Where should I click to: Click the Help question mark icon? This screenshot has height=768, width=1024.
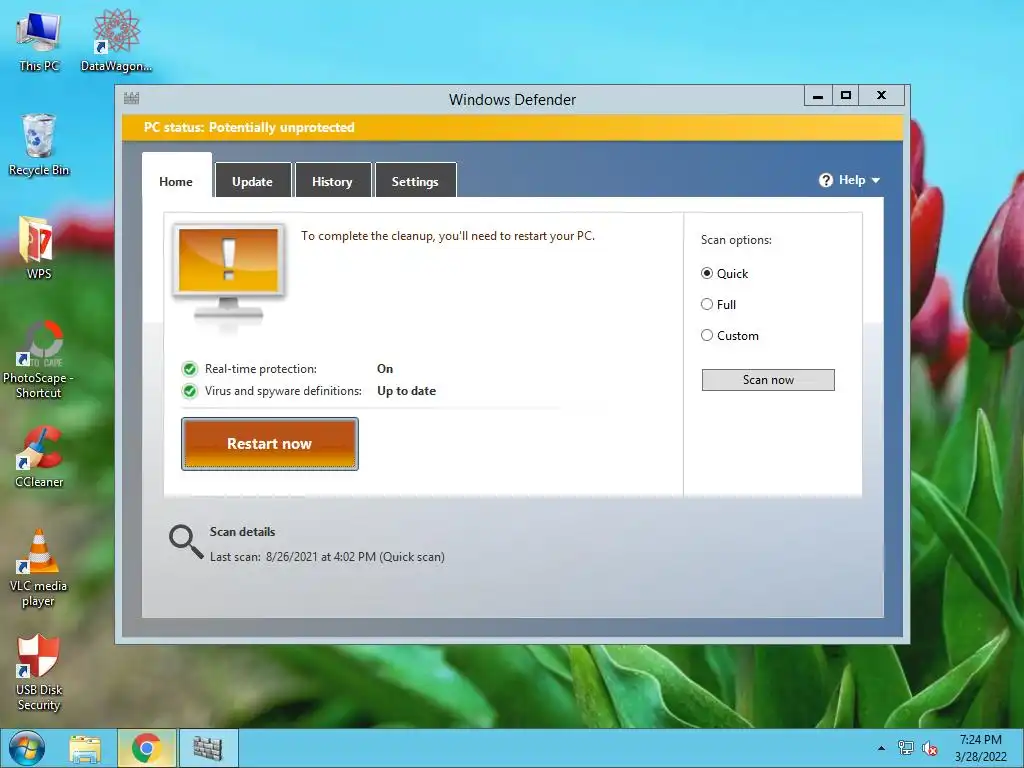[825, 180]
